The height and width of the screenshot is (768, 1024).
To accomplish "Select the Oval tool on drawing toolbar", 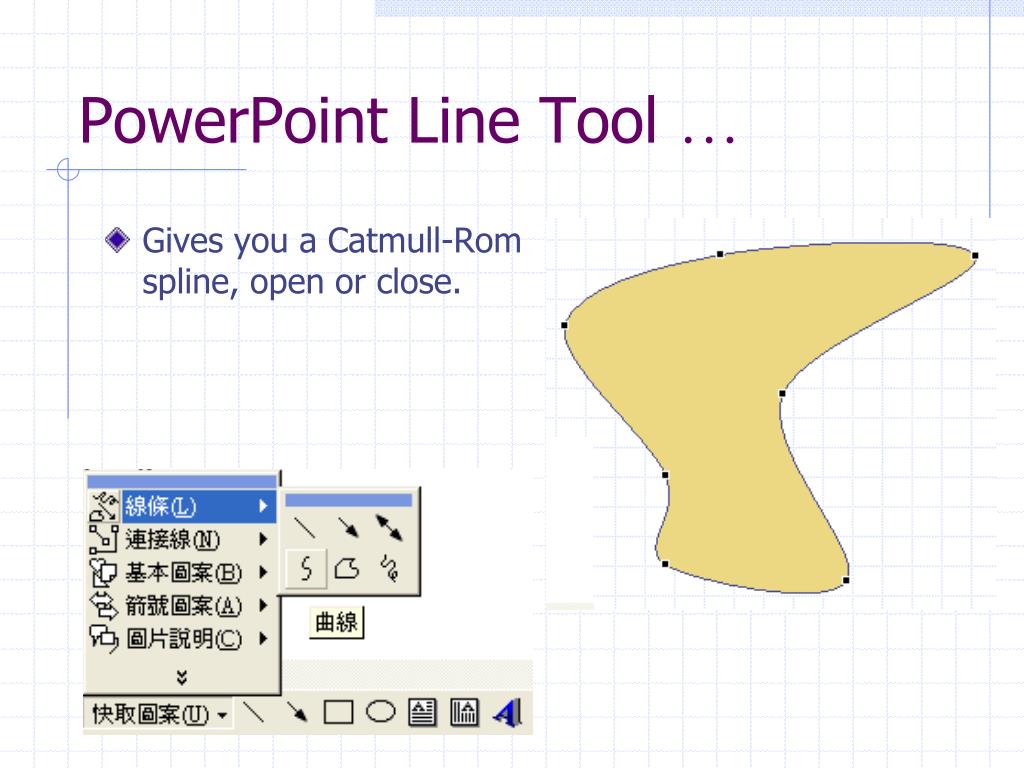I will 380,712.
